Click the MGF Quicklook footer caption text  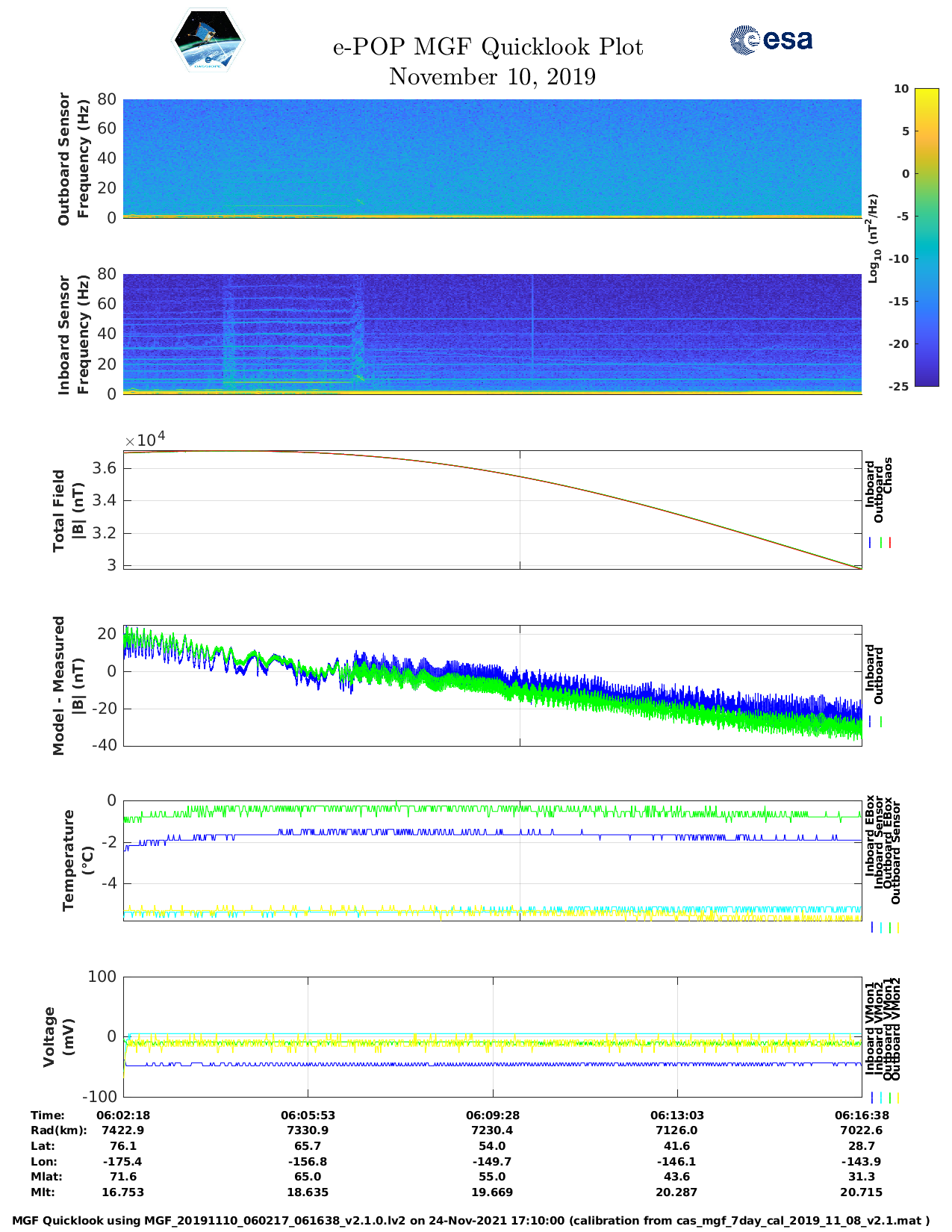(470, 1221)
